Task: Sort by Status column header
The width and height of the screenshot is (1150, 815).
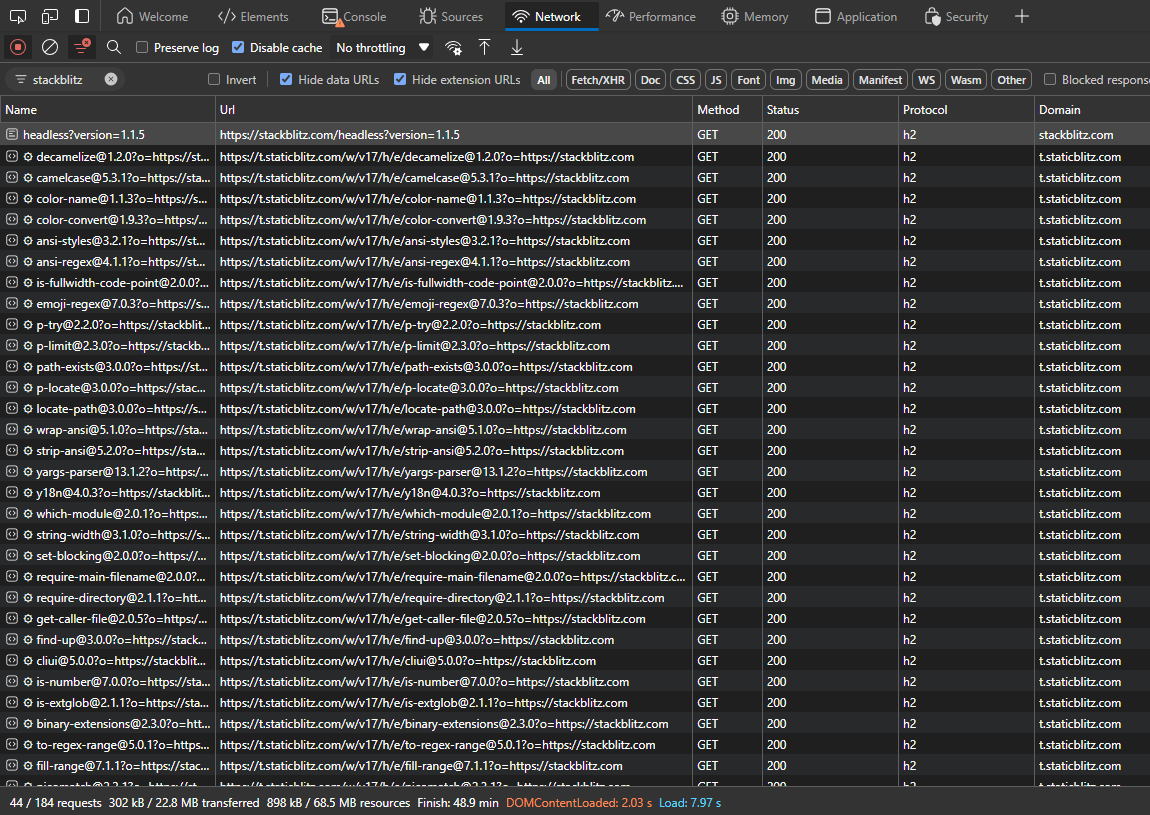Action: (x=830, y=109)
